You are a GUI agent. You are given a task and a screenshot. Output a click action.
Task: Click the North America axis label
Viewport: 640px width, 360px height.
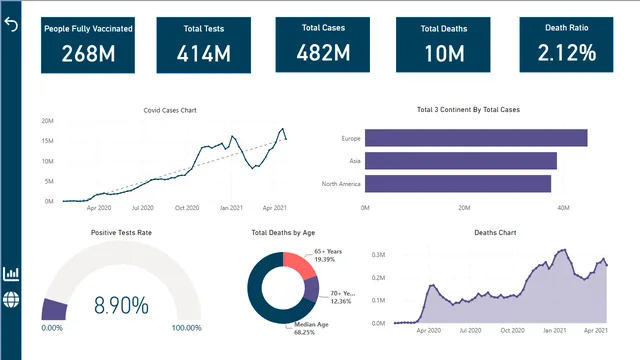tap(341, 184)
